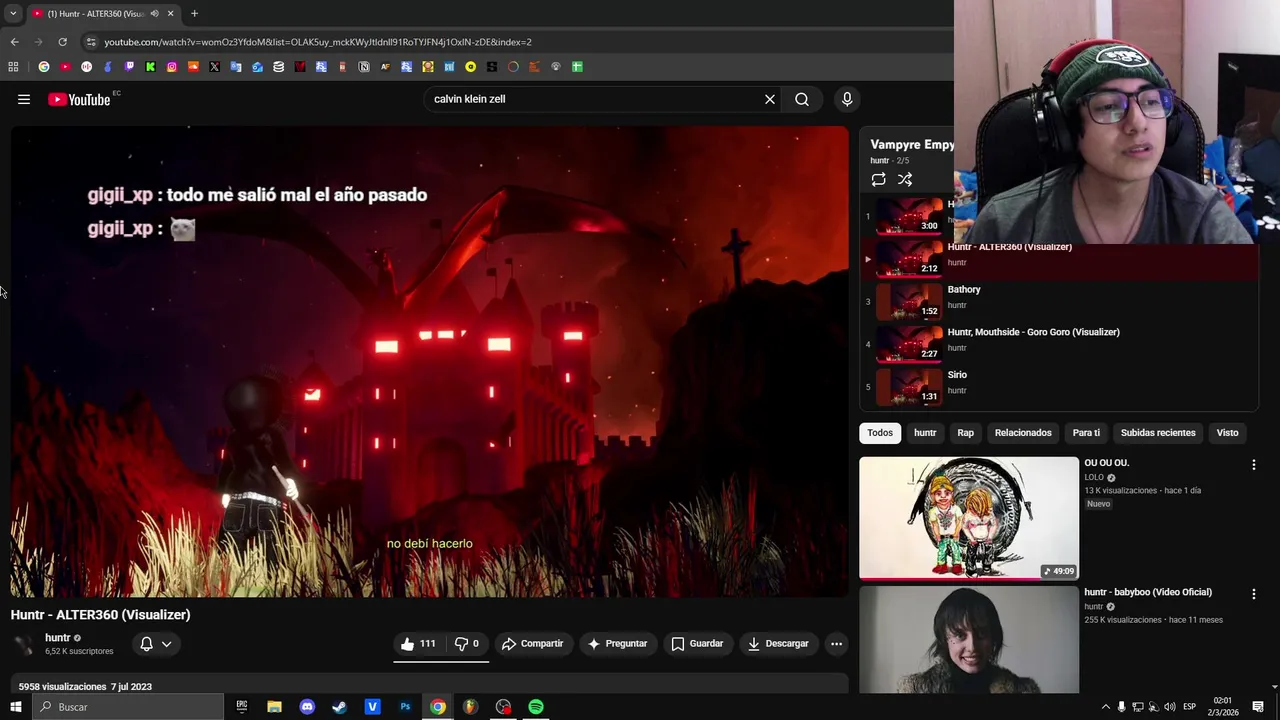View site information icon in address bar

tap(91, 42)
